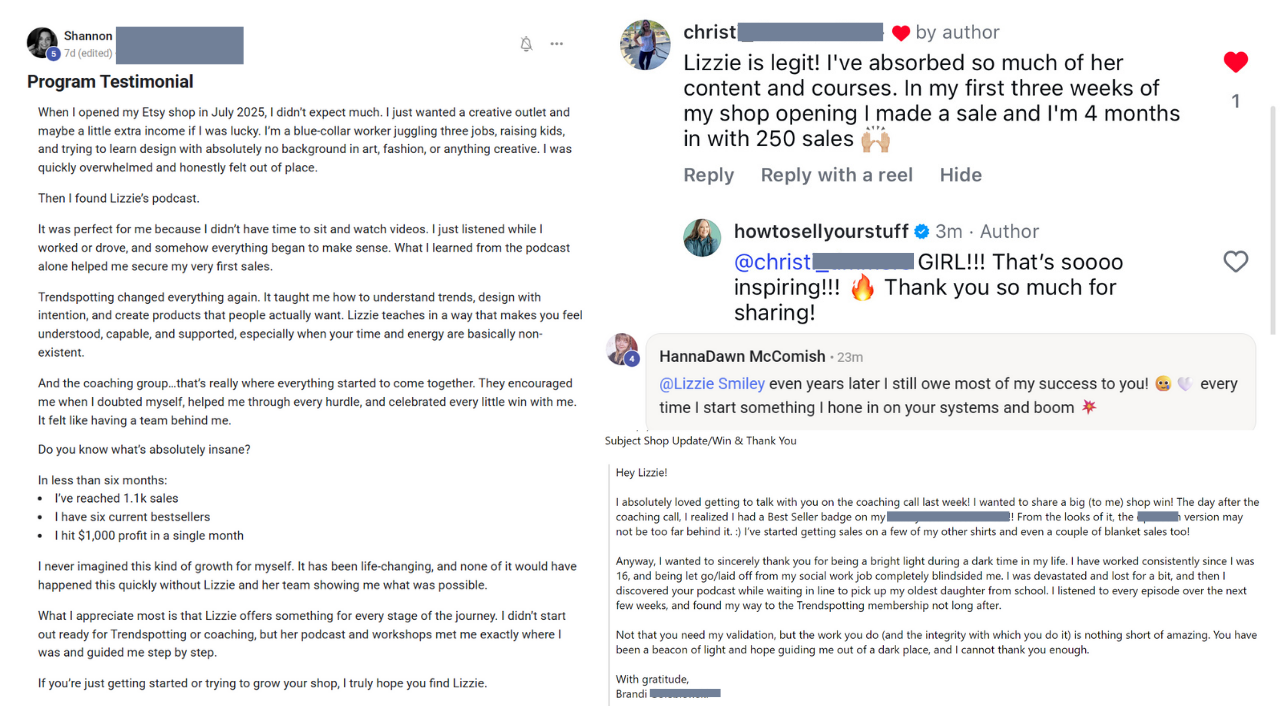Open the @Lizzie Smiley mention
Viewport: 1280px width, 720px height.
(712, 383)
